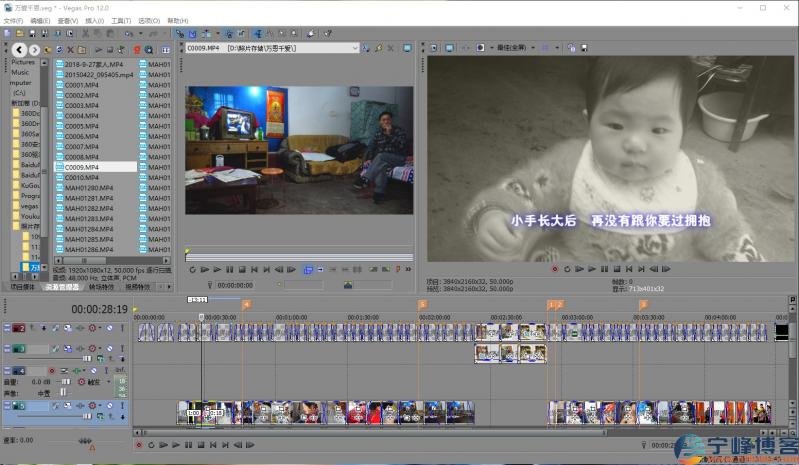Switch to the 转场特效 tab

coord(101,287)
